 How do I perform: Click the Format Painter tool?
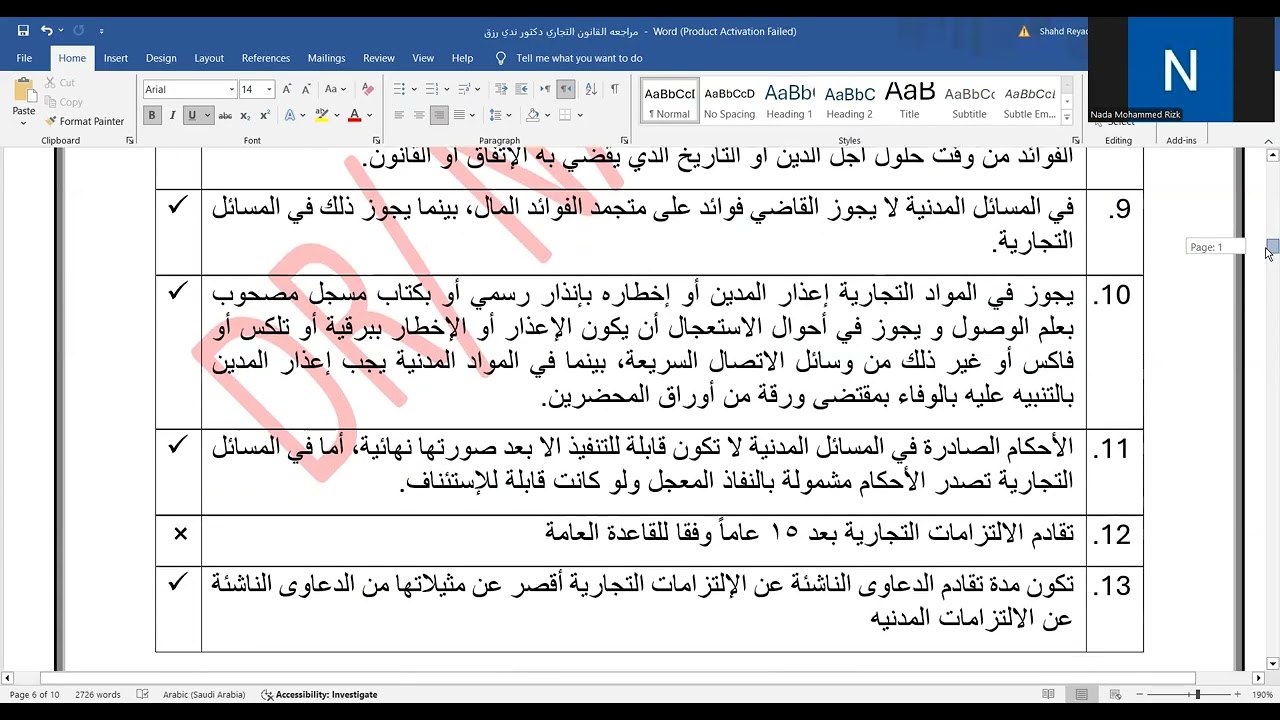pyautogui.click(x=84, y=121)
